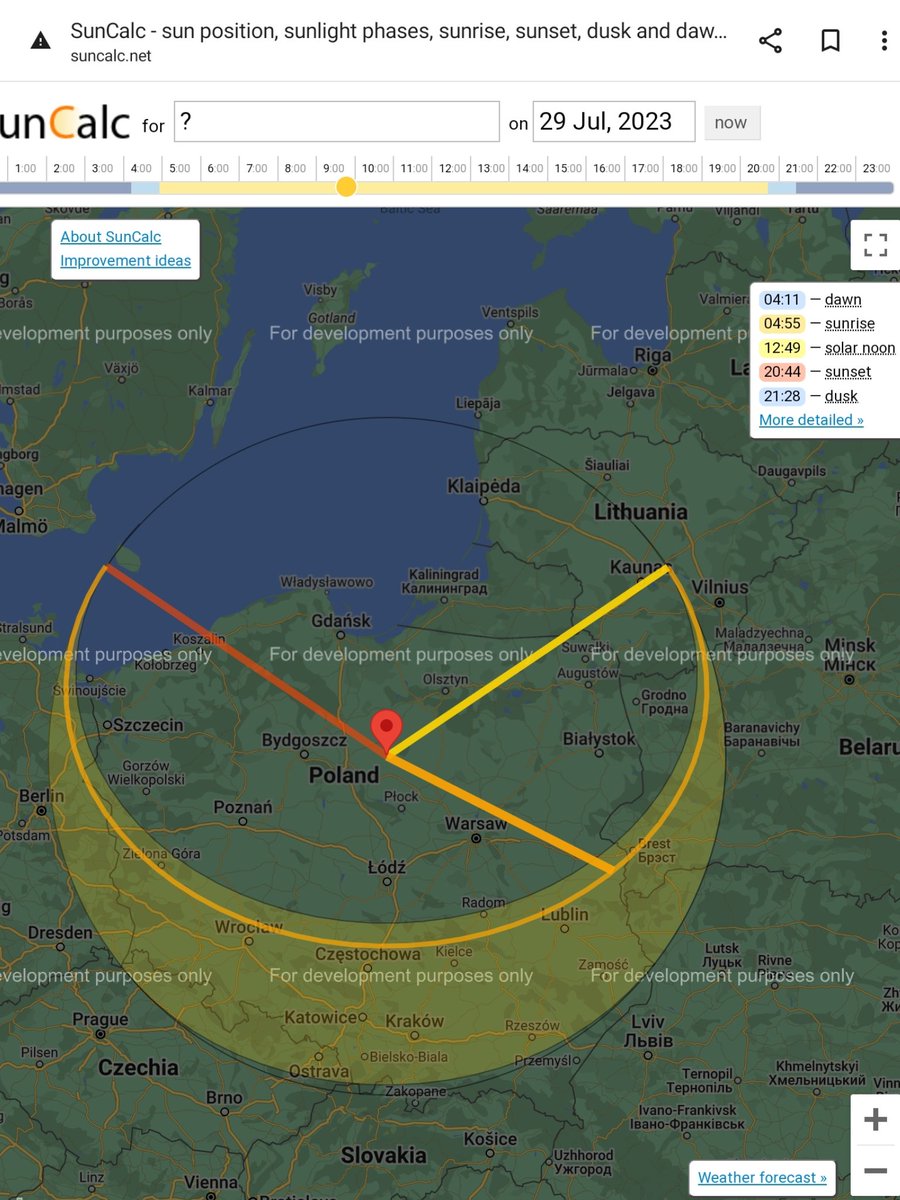Viewport: 900px width, 1200px height.
Task: Click the 21:28 dusk time badge
Action: coord(781,396)
